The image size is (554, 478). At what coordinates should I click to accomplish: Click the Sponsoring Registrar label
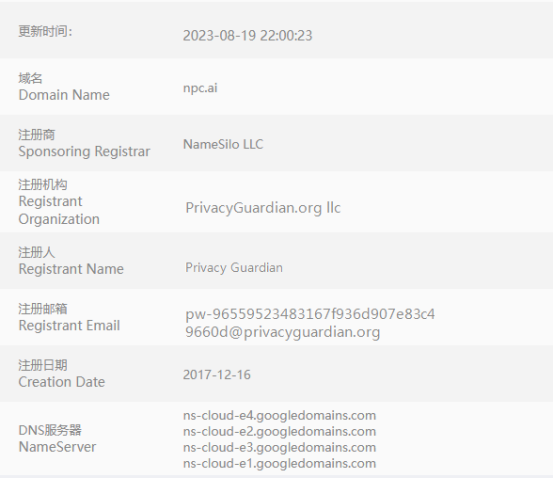click(84, 152)
